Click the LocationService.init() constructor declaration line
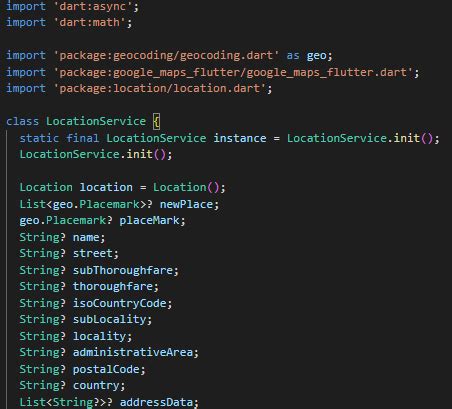The height and width of the screenshot is (409, 452). pyautogui.click(x=96, y=154)
